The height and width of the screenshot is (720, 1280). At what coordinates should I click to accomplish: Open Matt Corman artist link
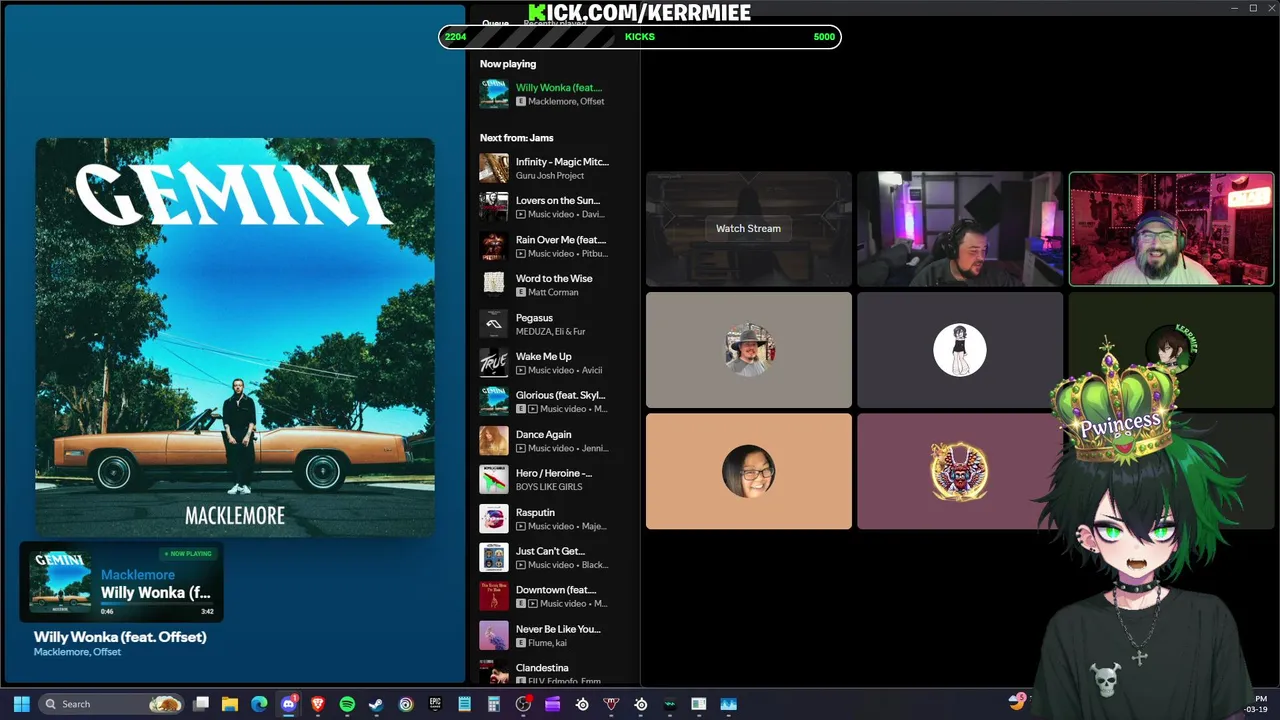click(x=553, y=293)
